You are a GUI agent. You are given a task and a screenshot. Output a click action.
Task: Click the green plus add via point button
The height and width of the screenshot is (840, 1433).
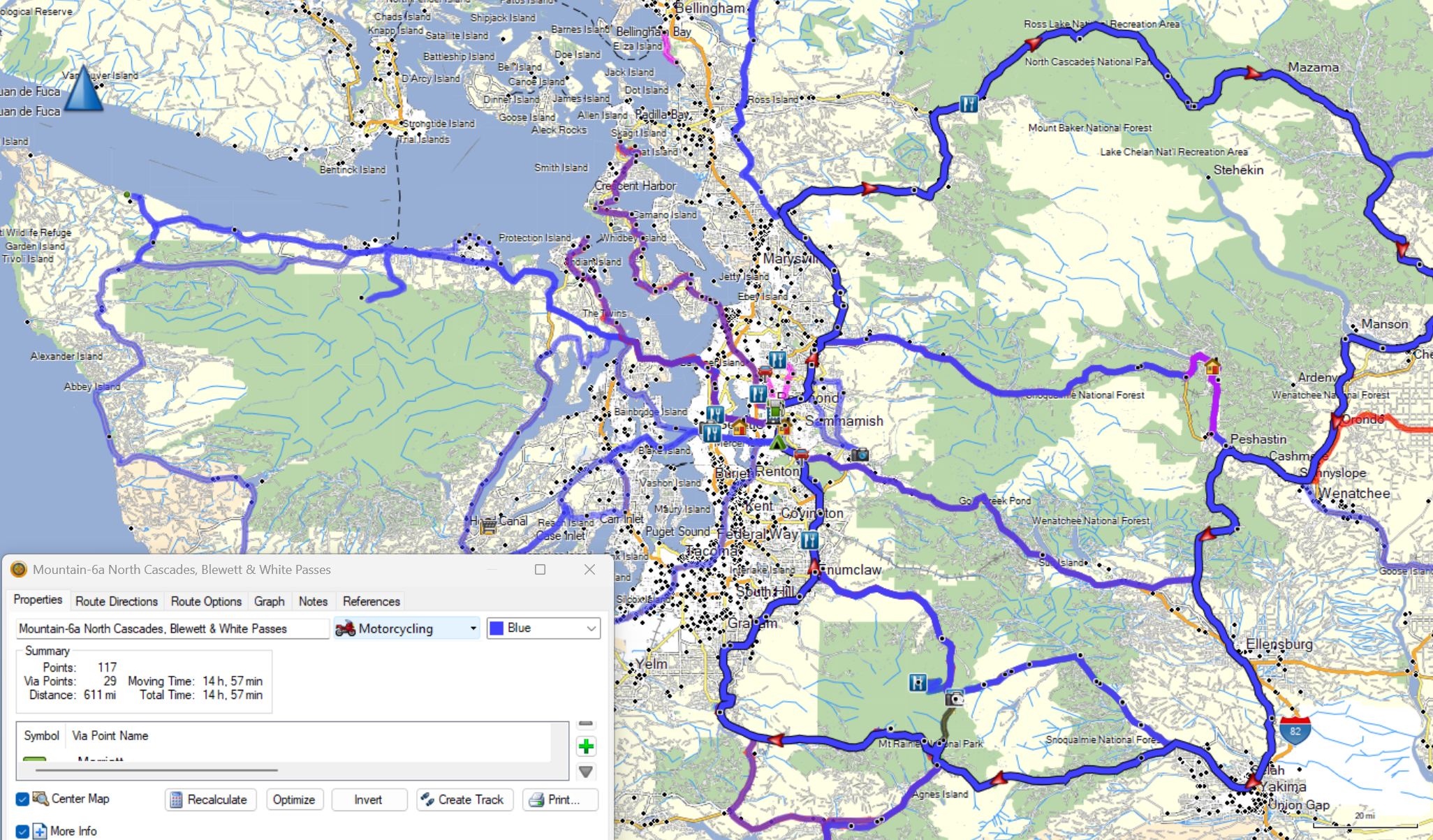[586, 746]
